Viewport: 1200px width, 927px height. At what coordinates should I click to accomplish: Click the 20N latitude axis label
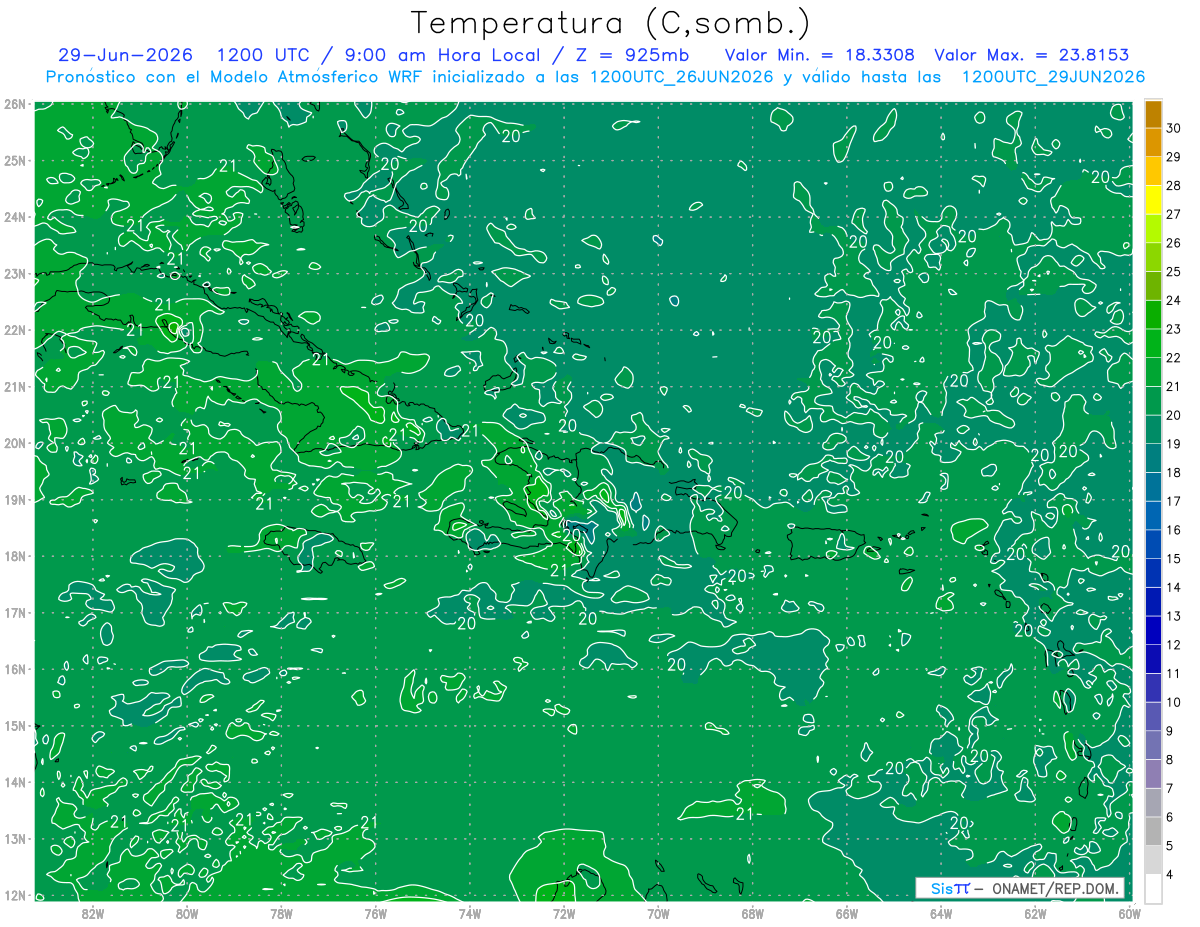[x=15, y=443]
